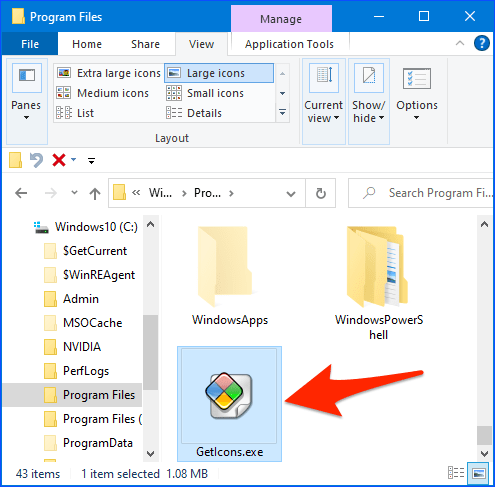Select MSOCache folder in tree
This screenshot has width=495, height=487.
pyautogui.click(x=83, y=323)
